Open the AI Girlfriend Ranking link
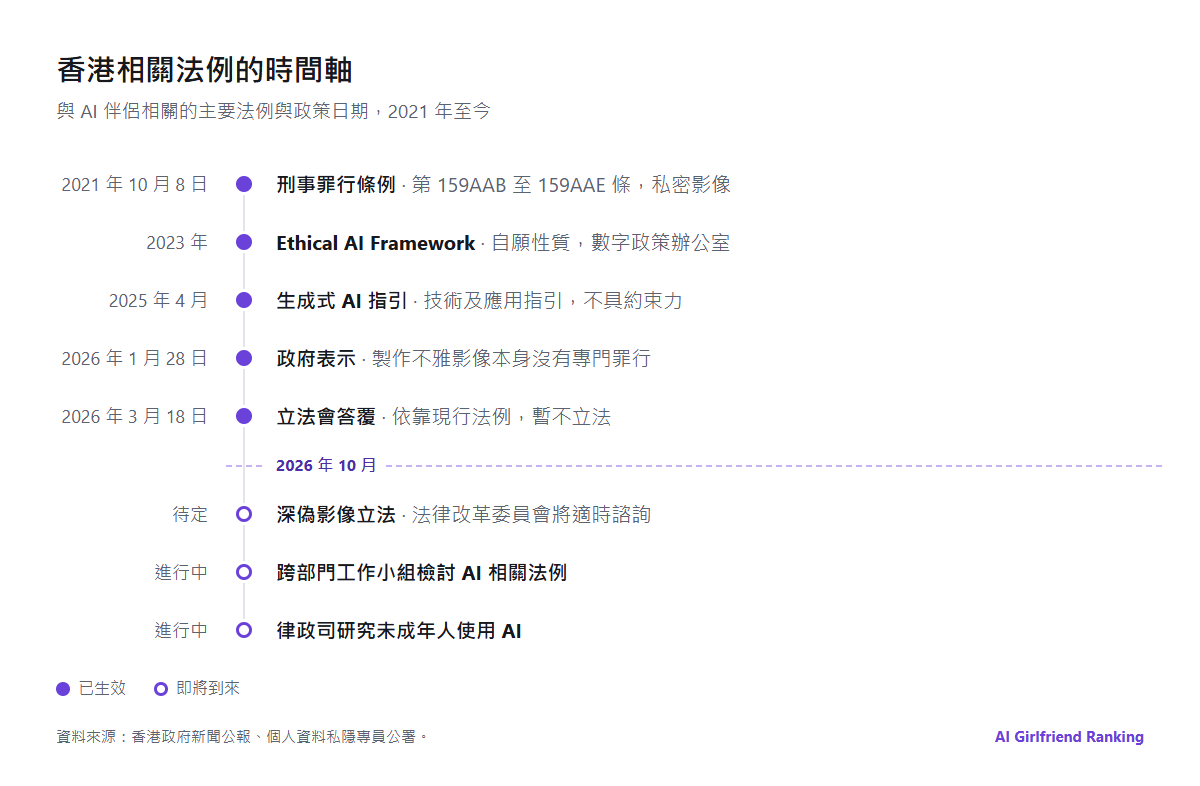Image resolution: width=1200 pixels, height=786 pixels. [x=1069, y=737]
